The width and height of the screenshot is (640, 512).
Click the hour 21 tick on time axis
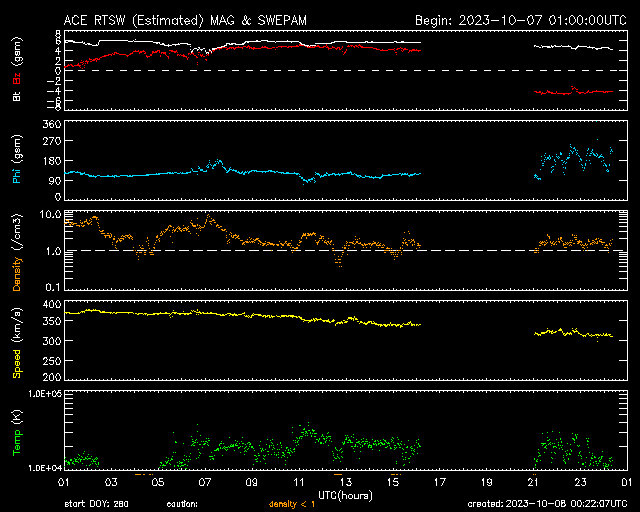(534, 483)
